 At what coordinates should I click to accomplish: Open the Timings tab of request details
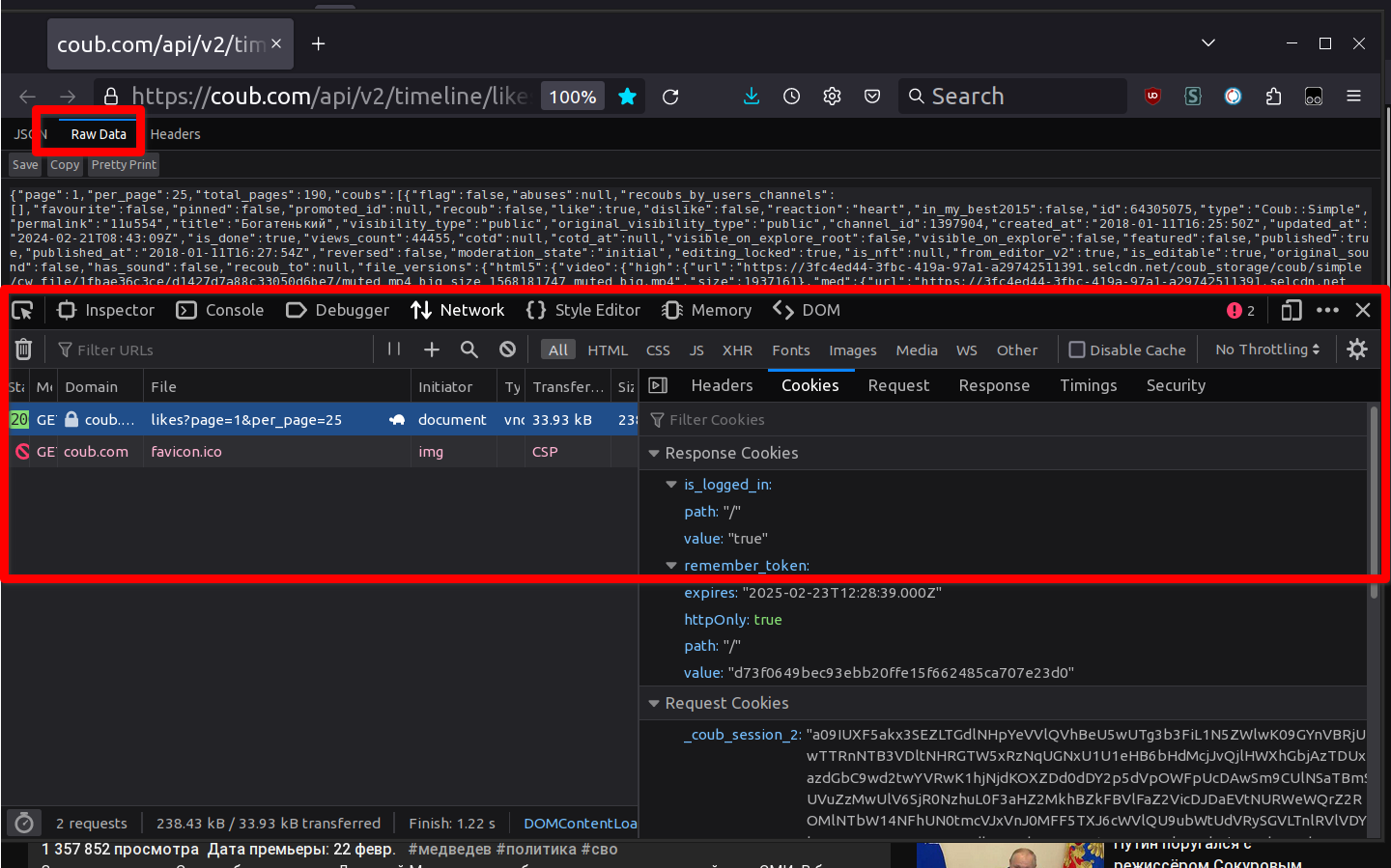click(1089, 385)
